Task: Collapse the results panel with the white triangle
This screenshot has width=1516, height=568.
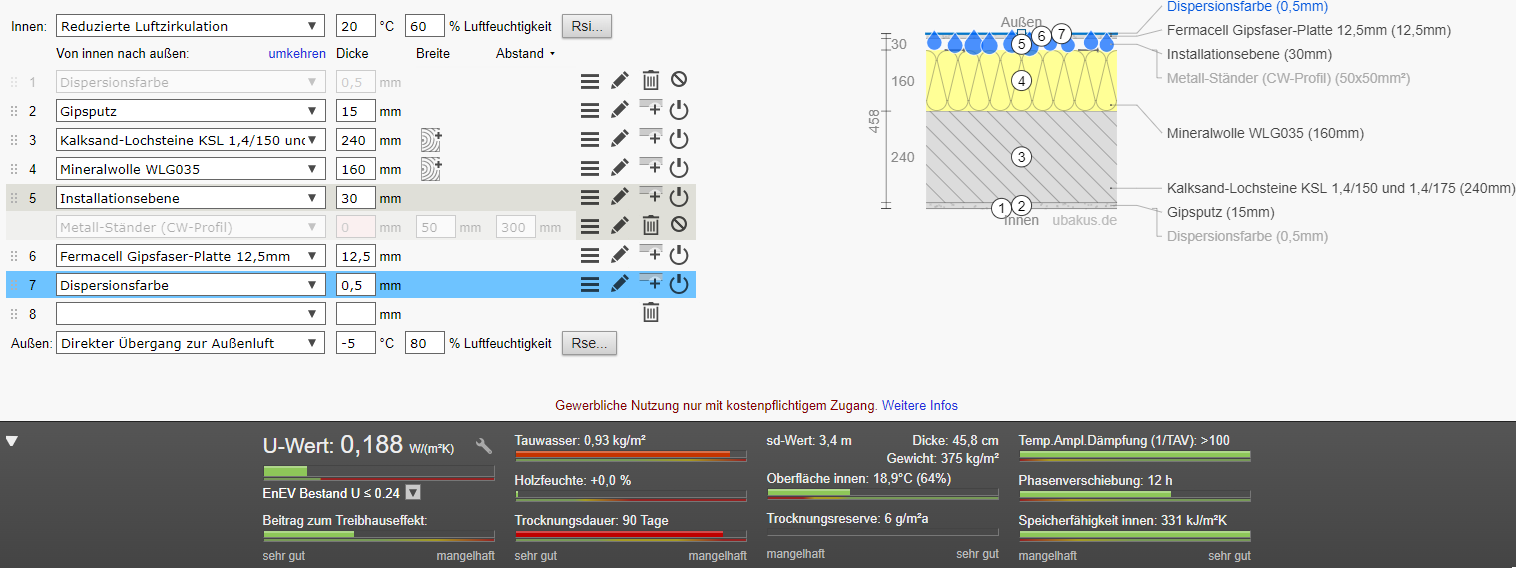Action: (x=12, y=441)
